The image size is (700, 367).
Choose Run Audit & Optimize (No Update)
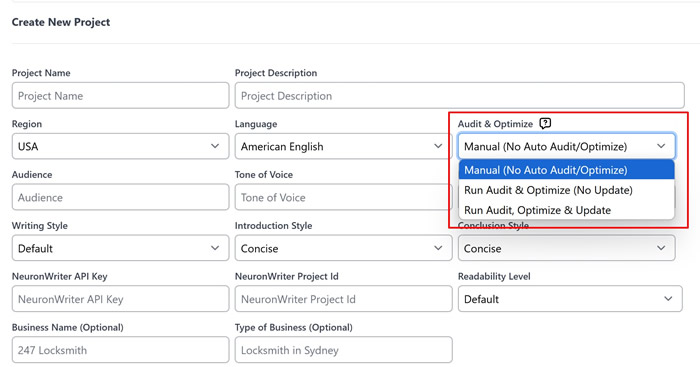pos(567,190)
